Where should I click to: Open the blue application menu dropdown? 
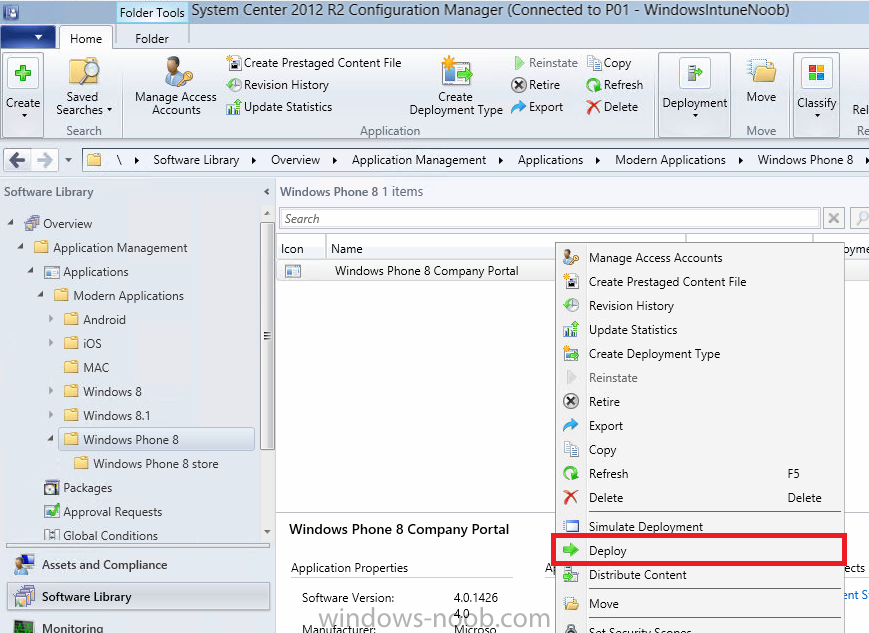coord(28,38)
